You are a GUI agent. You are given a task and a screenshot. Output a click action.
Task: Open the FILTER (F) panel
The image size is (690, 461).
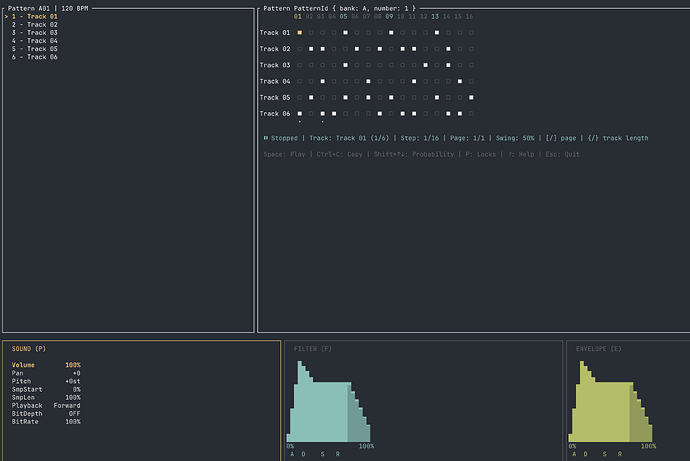tap(313, 349)
